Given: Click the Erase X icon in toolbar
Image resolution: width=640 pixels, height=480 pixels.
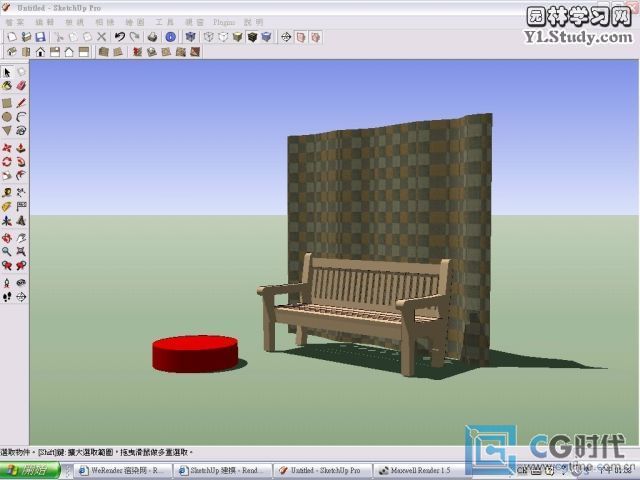Looking at the screenshot, I should coord(102,37).
